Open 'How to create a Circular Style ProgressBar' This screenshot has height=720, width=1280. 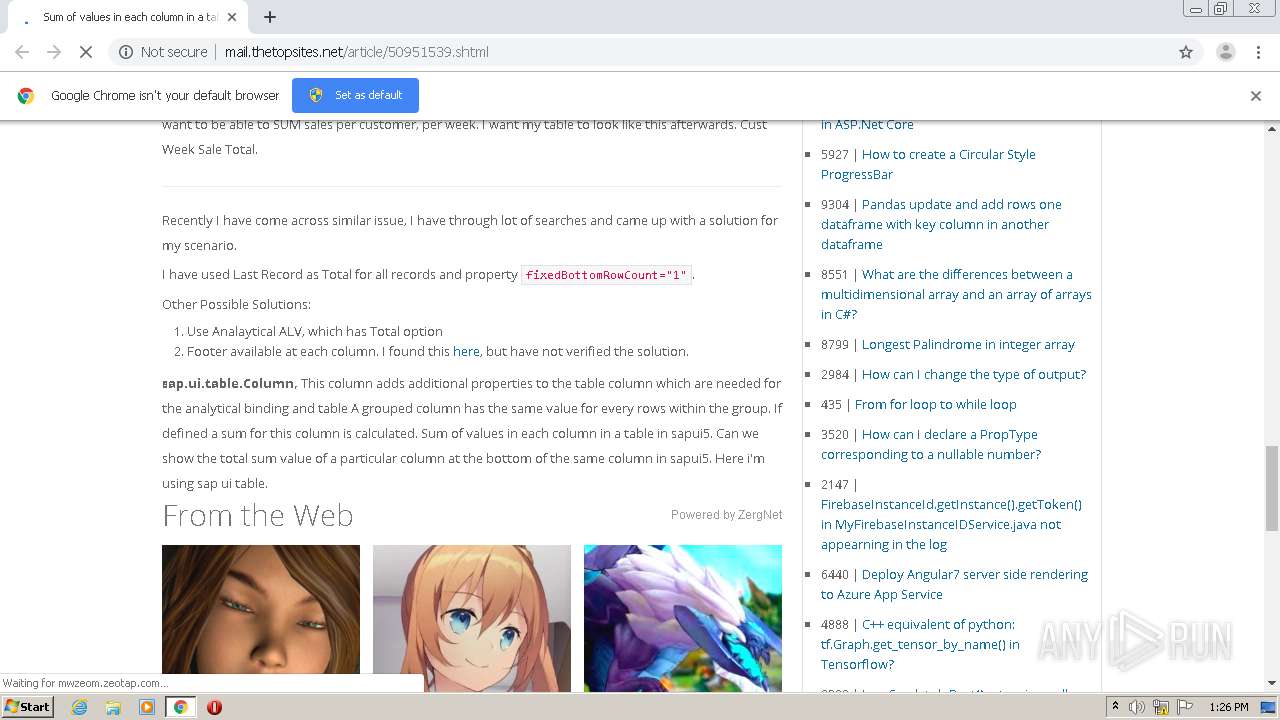click(x=928, y=164)
